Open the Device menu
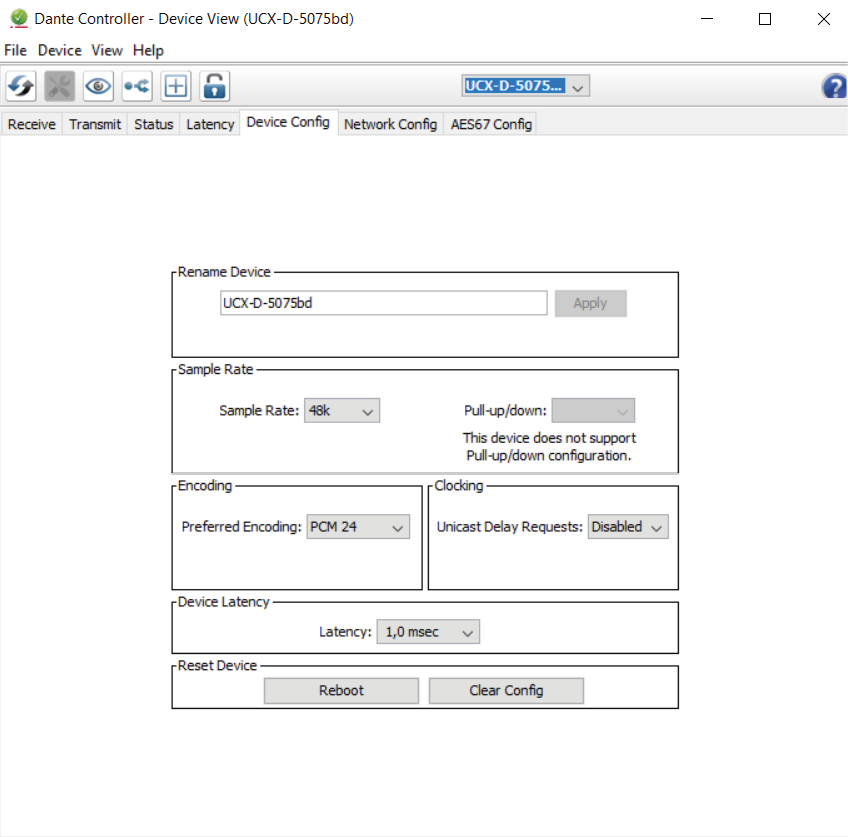The height and width of the screenshot is (837, 848). (x=59, y=50)
